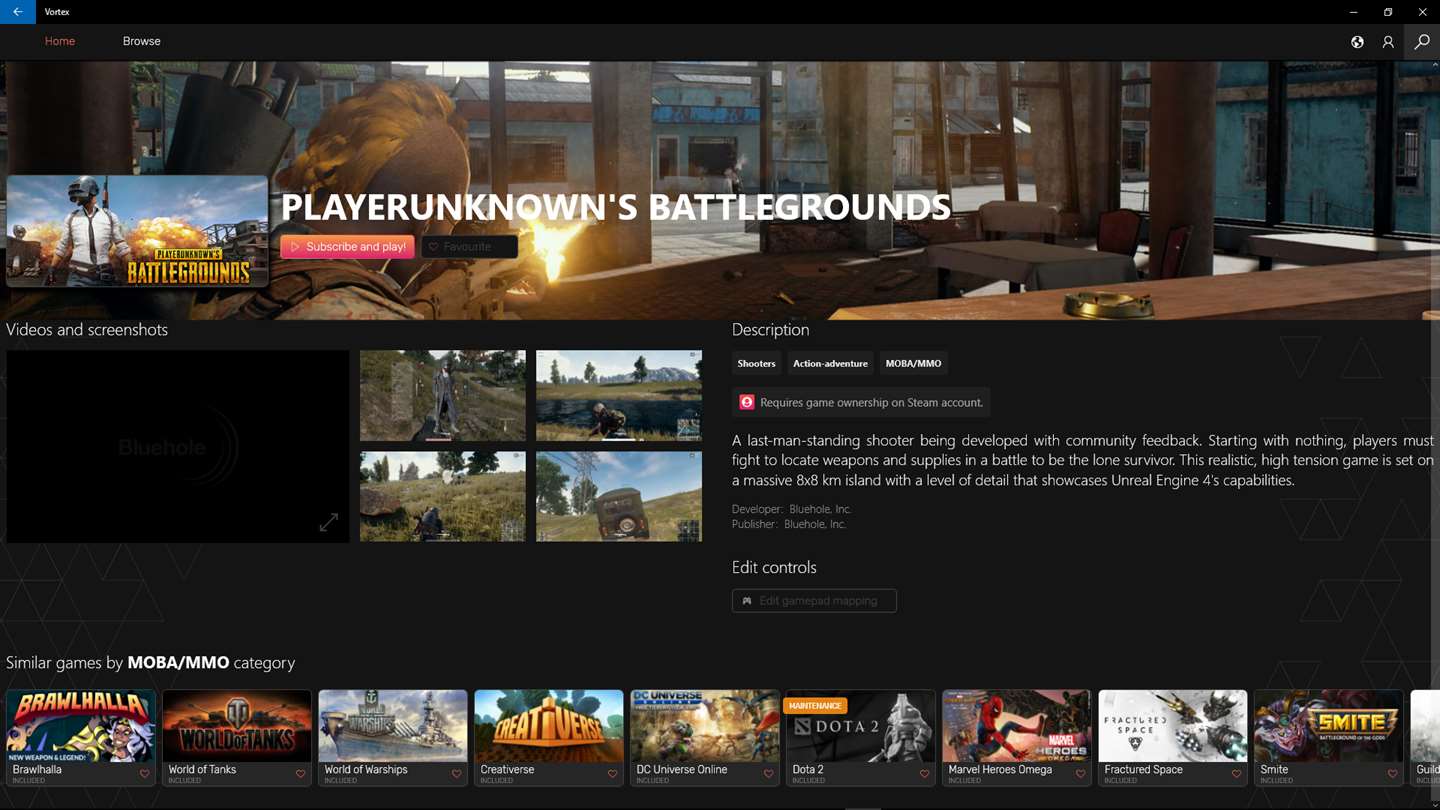Open the user account icon
Image resolution: width=1440 pixels, height=810 pixels.
(x=1388, y=42)
